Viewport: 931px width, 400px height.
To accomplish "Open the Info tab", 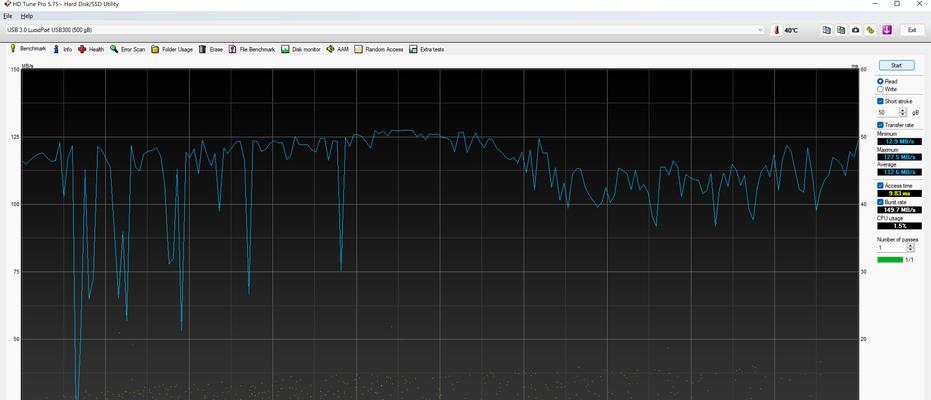I will (x=62, y=49).
